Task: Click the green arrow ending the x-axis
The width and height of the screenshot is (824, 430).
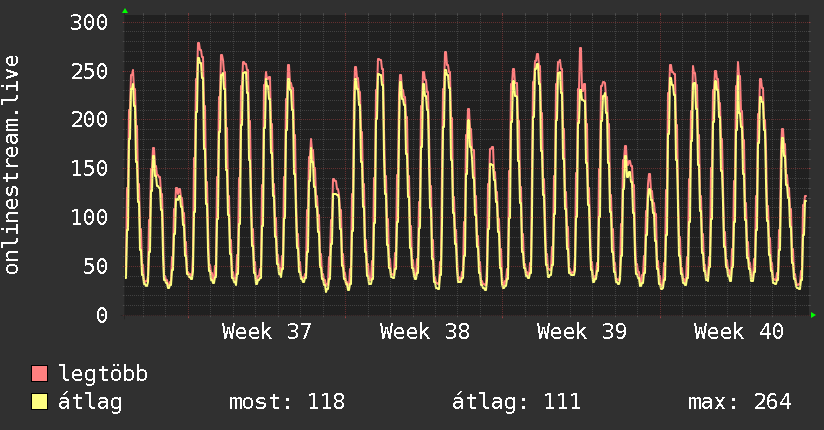Action: pos(813,315)
